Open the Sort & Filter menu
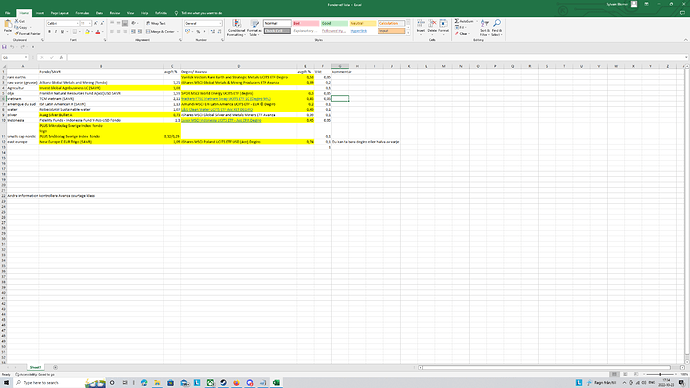 coord(484,28)
